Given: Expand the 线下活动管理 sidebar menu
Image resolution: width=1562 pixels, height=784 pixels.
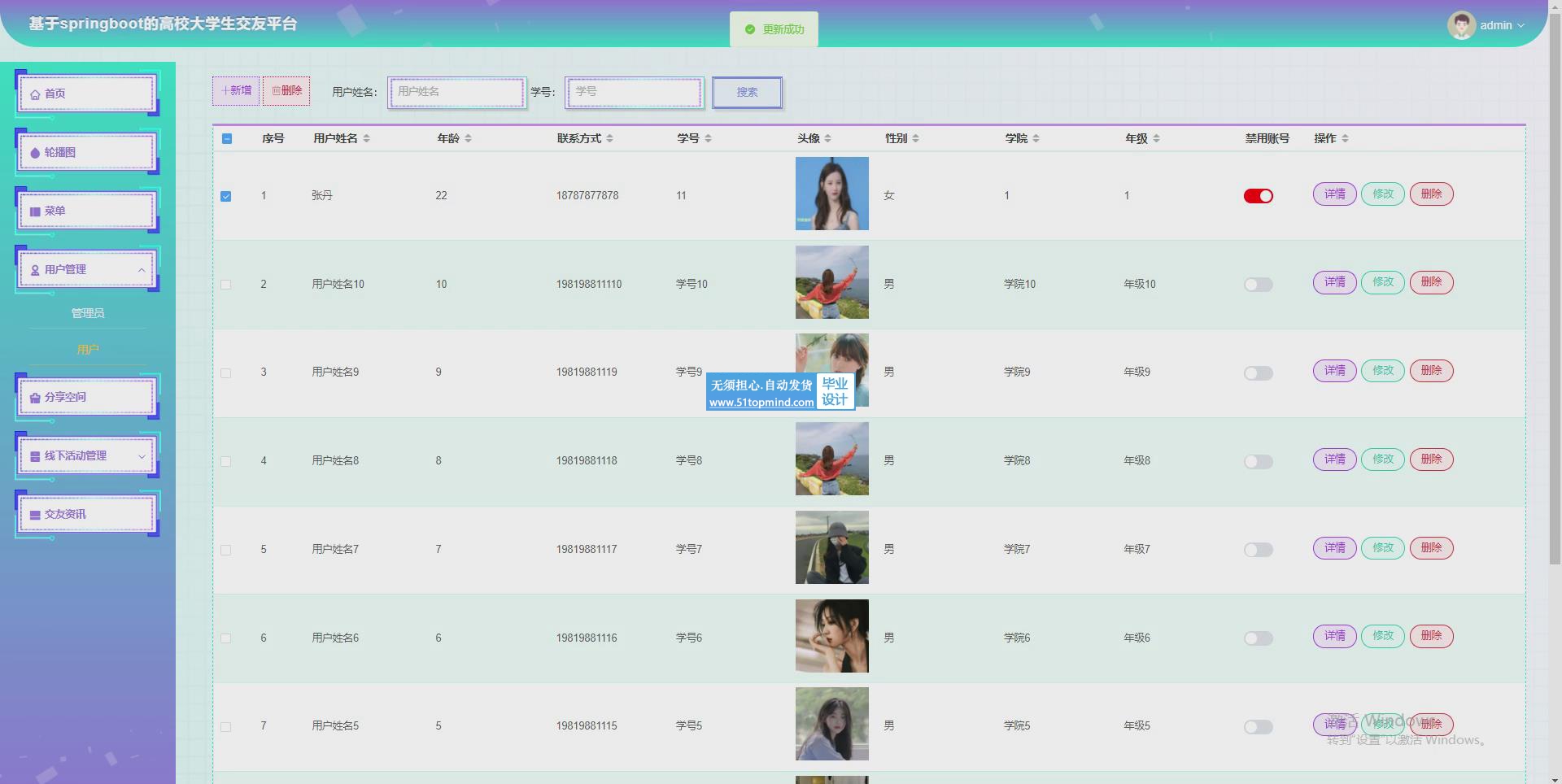Looking at the screenshot, I should pyautogui.click(x=141, y=456).
